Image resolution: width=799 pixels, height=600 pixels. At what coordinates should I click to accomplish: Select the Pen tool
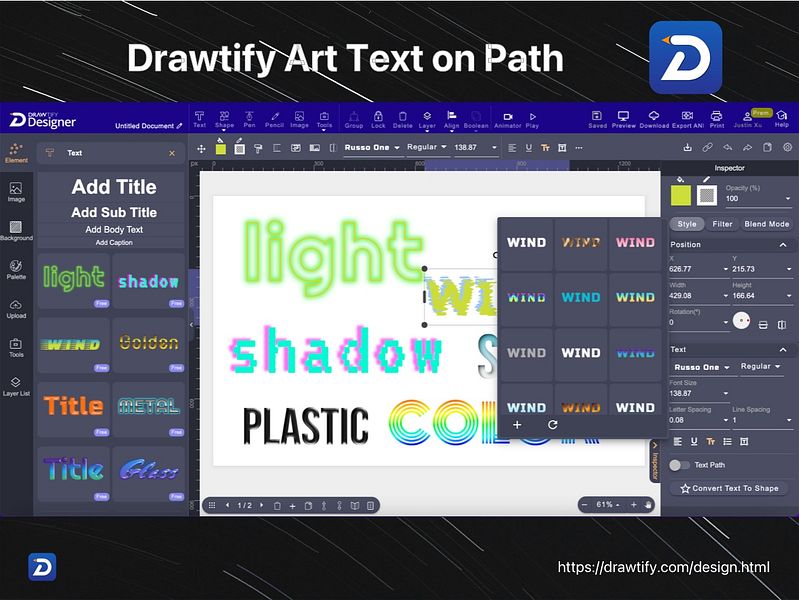[249, 120]
